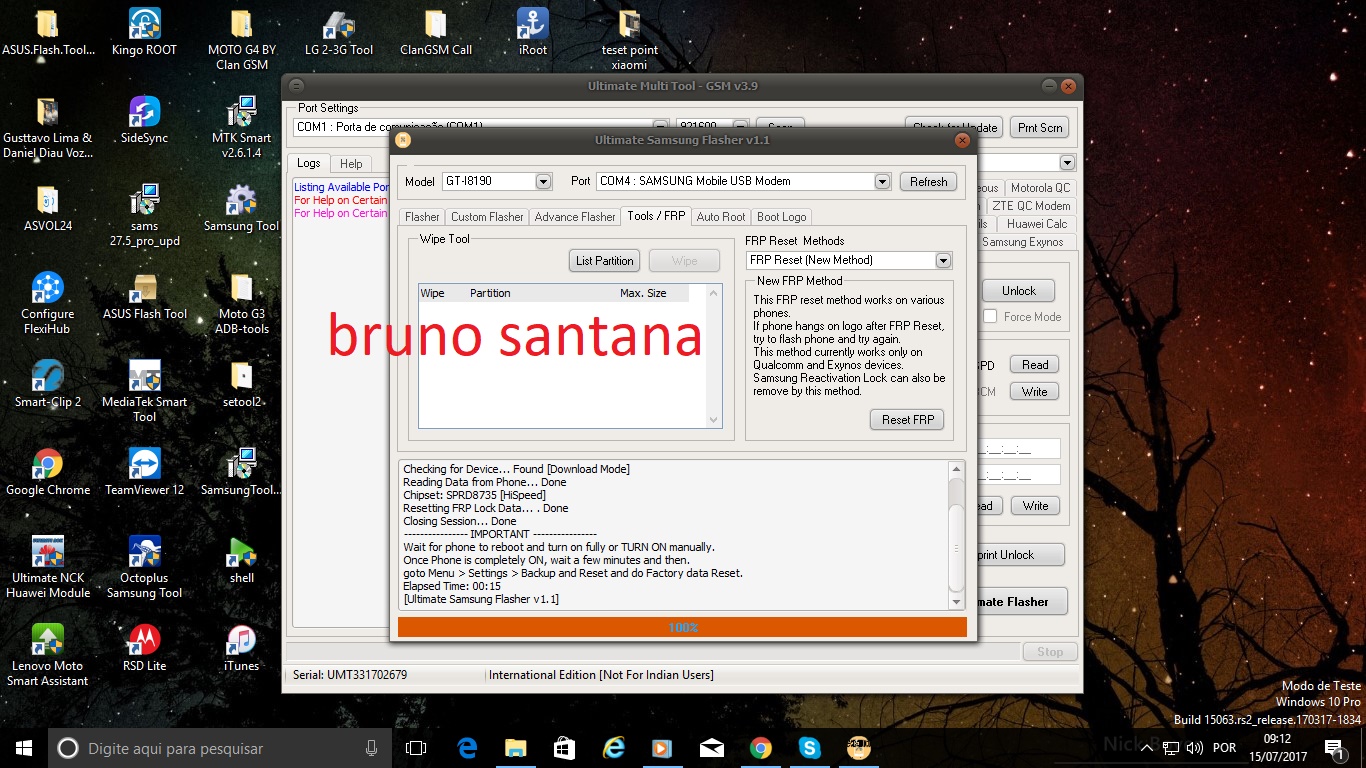Screen dimensions: 1366x768
Task: Launch MediaTek Smart Tool shortcut
Action: [145, 392]
